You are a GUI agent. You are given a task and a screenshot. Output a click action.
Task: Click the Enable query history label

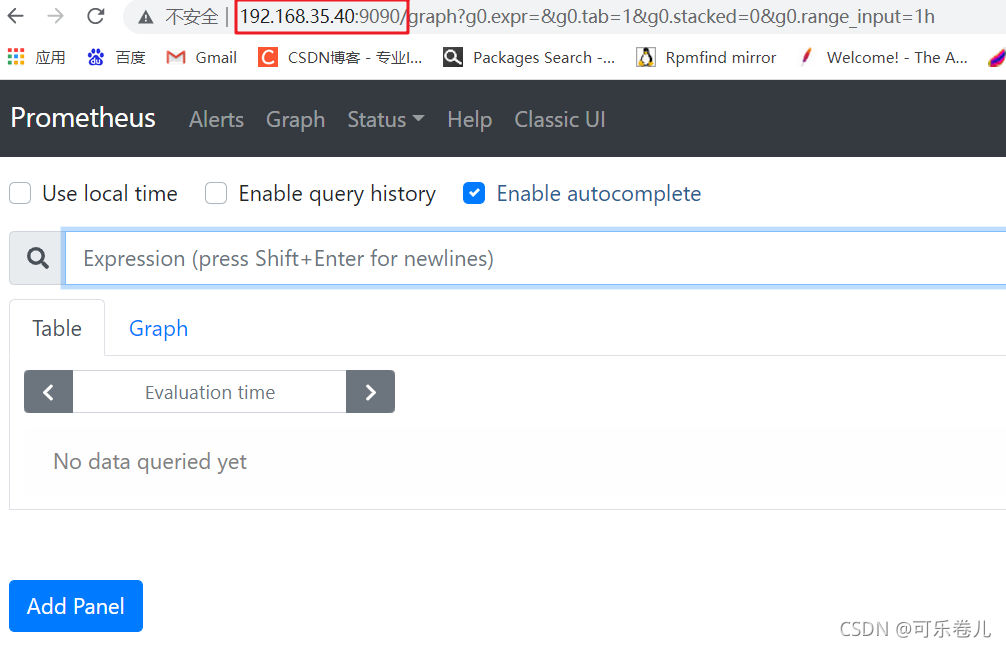(337, 193)
